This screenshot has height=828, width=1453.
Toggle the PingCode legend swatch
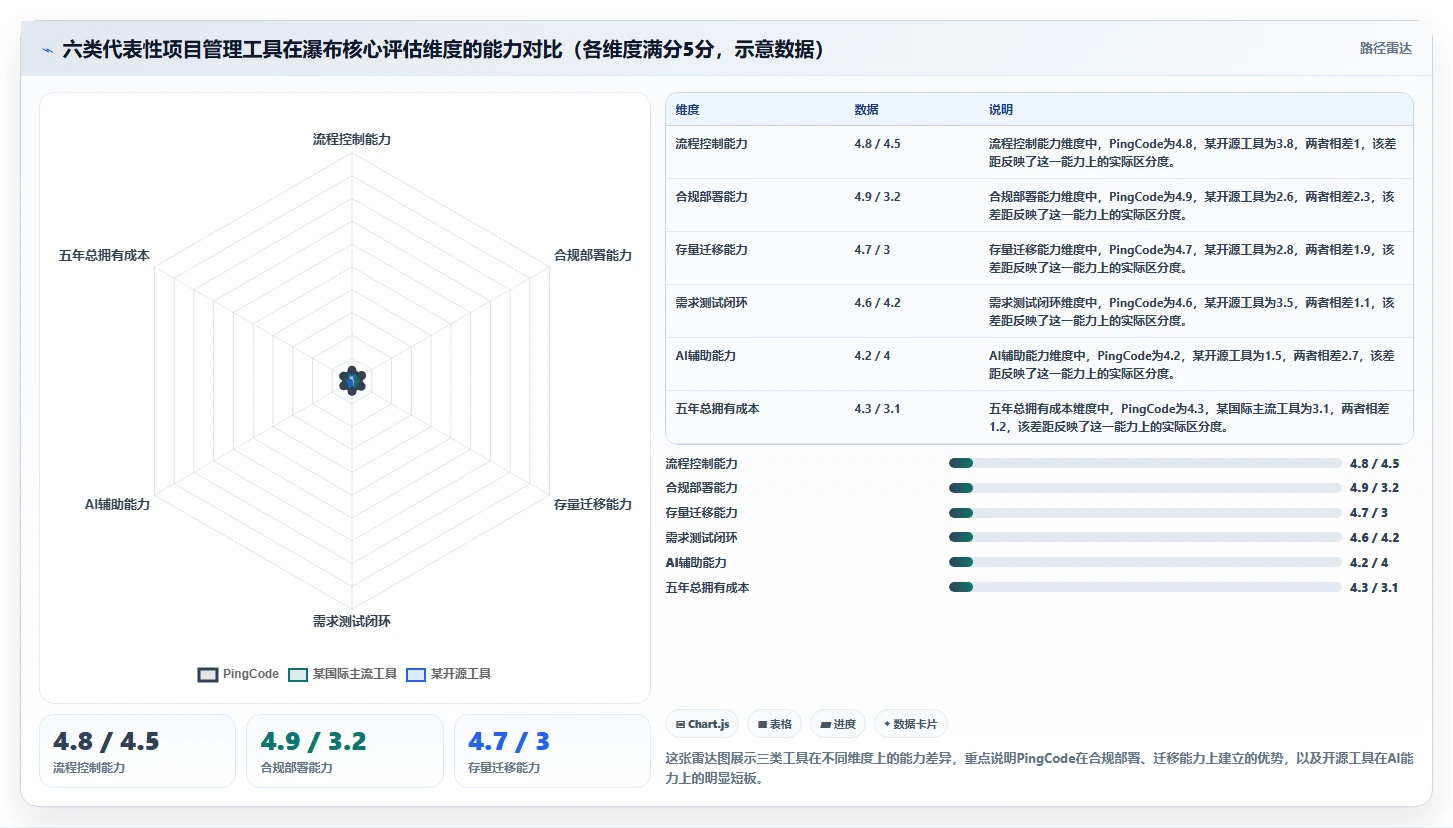[x=208, y=674]
